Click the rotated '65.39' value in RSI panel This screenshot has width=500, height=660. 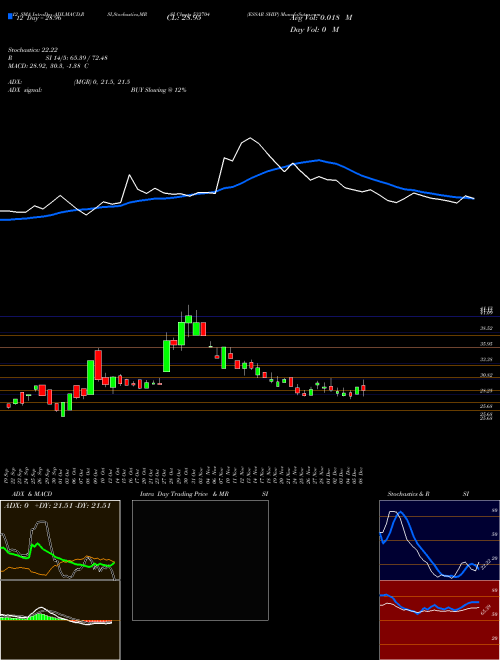[486, 609]
